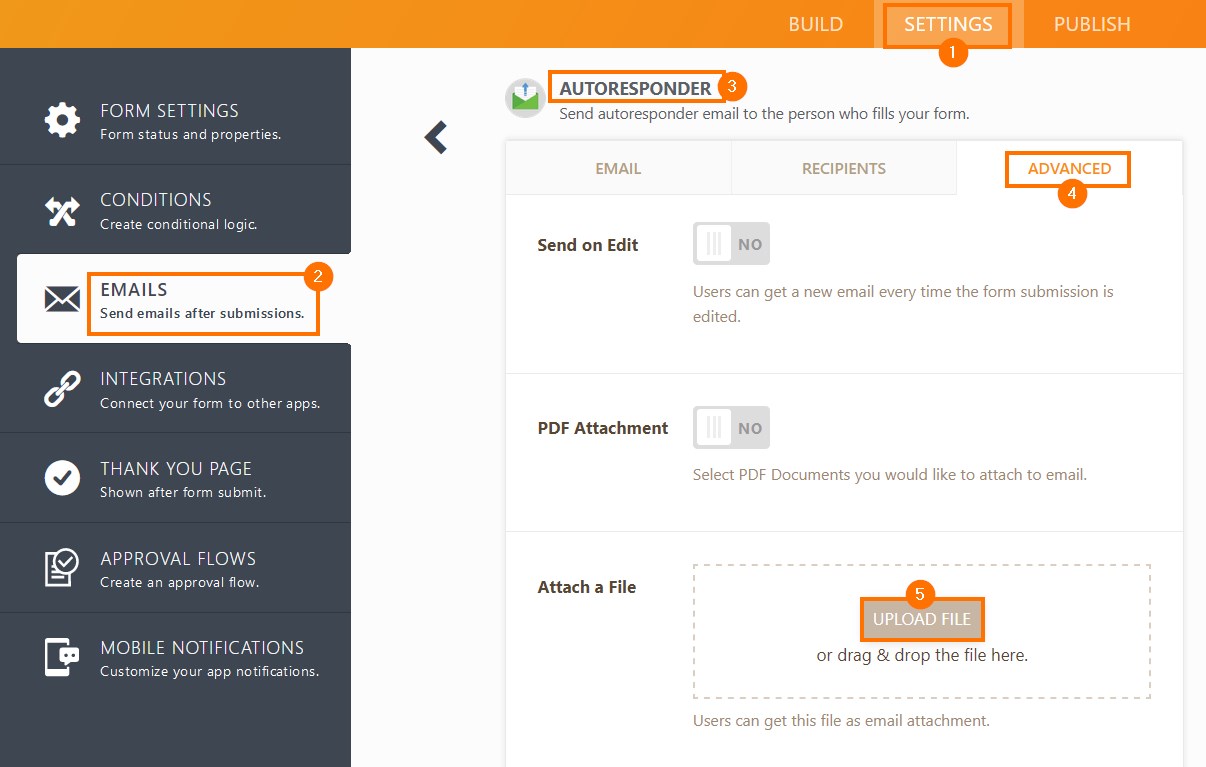Click the Autoresponder envelope icon
The image size is (1206, 767).
click(x=525, y=98)
